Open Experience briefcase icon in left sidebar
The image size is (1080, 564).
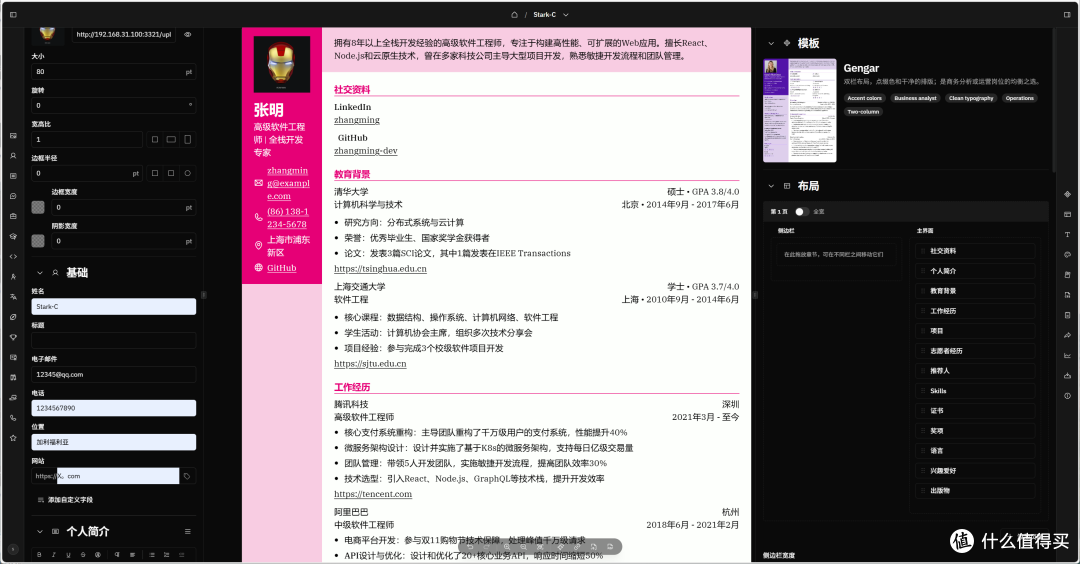coord(13,216)
